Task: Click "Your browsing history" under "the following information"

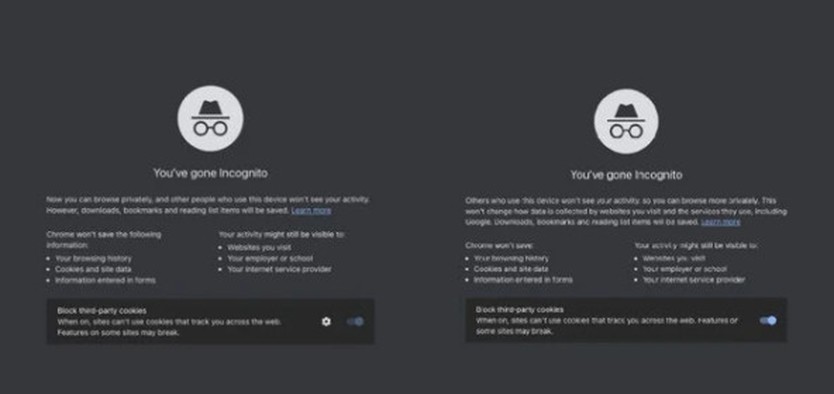Action: tap(93, 258)
